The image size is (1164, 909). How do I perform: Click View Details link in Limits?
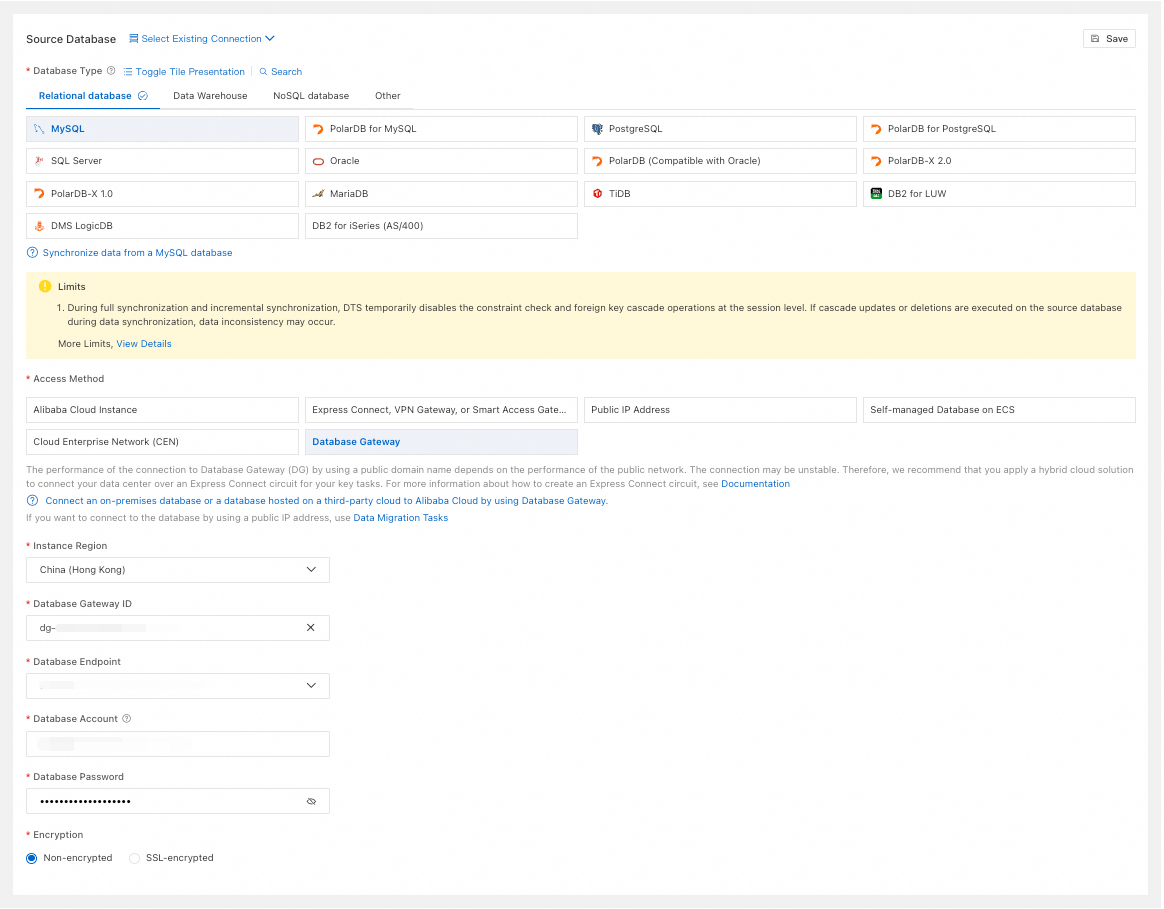point(144,344)
